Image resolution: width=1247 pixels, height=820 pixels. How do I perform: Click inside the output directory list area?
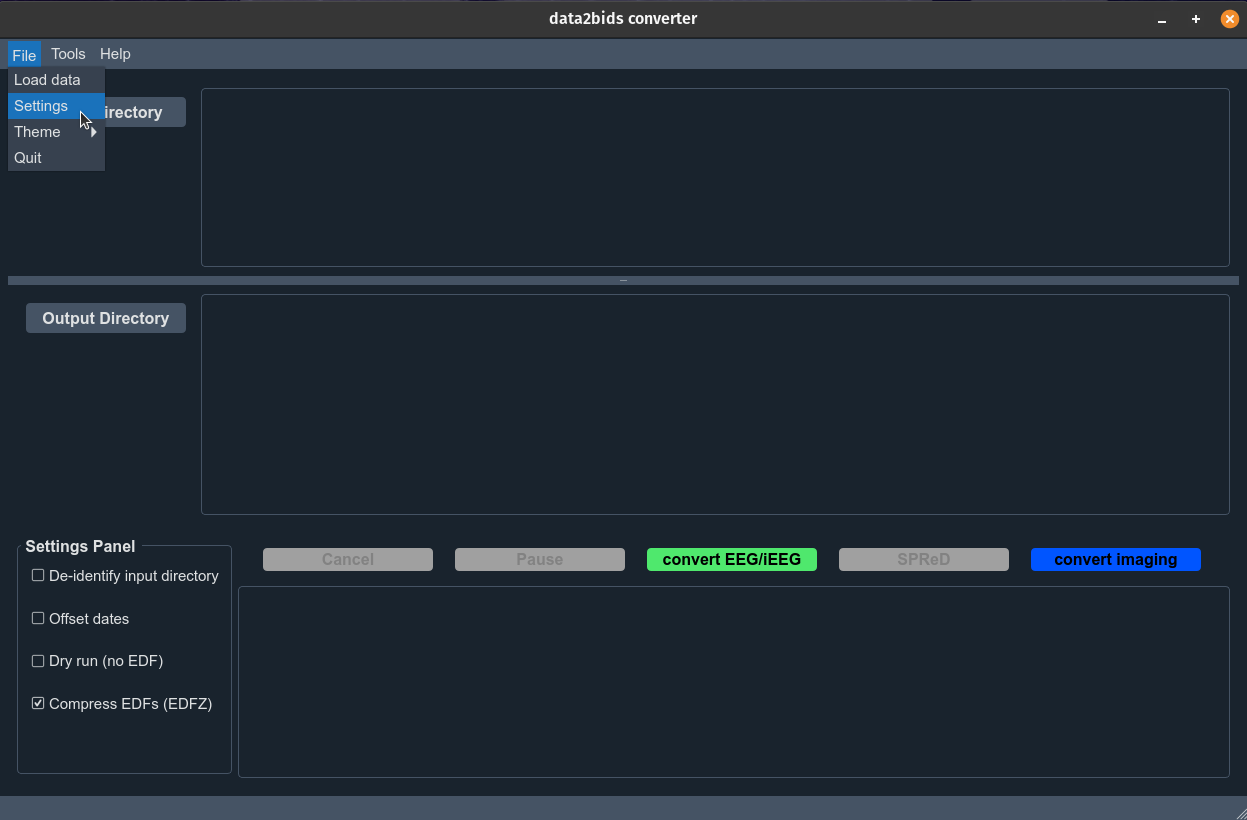(715, 404)
